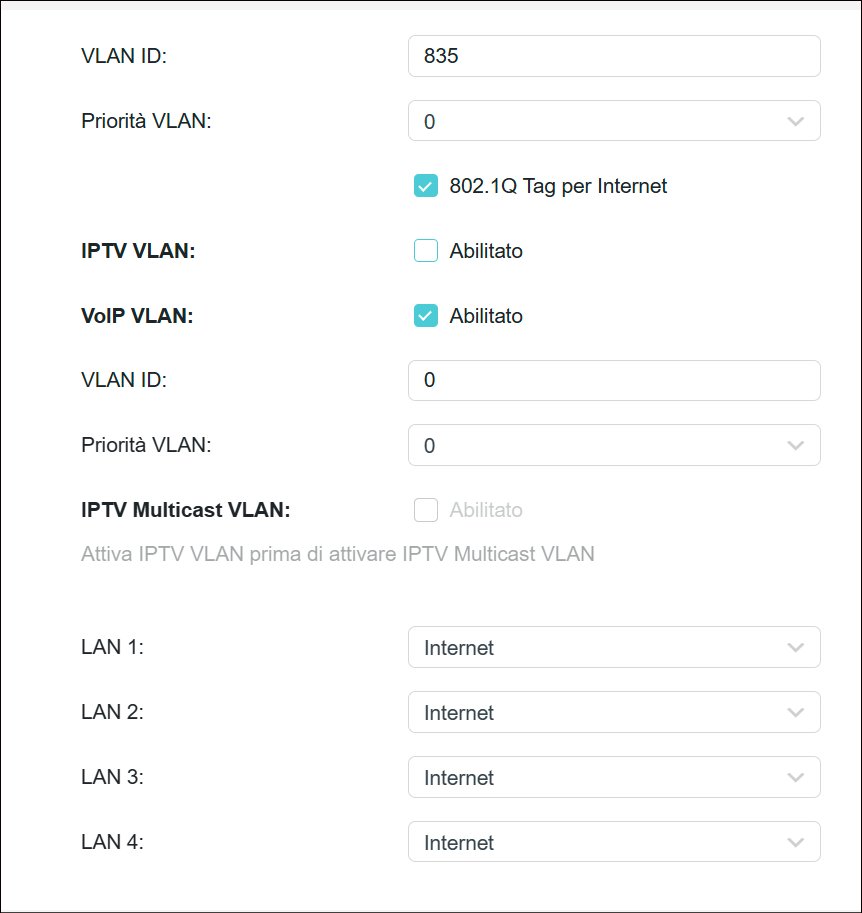
Task: Open the VoIP Priorità VLAN dropdown
Action: [x=614, y=445]
